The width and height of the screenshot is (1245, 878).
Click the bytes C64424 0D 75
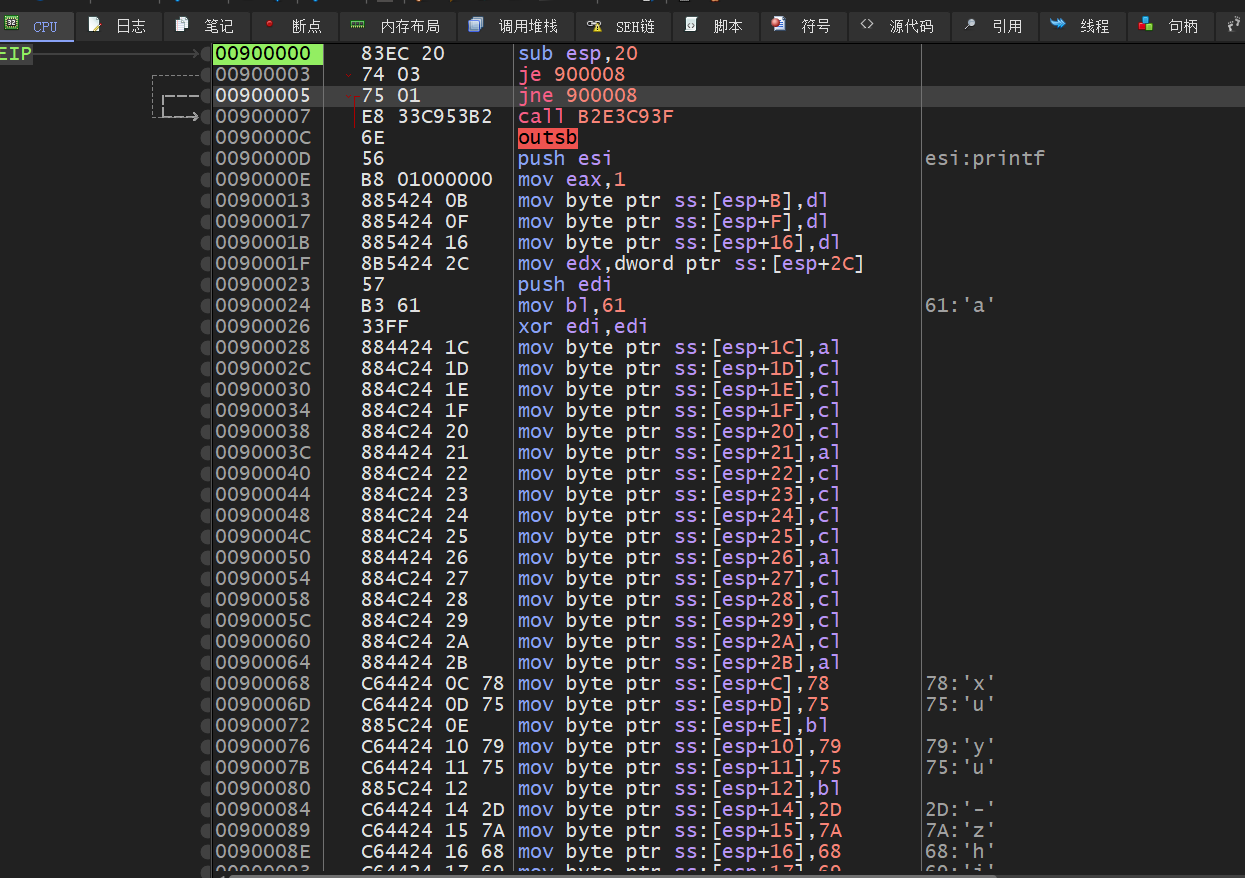coord(433,704)
